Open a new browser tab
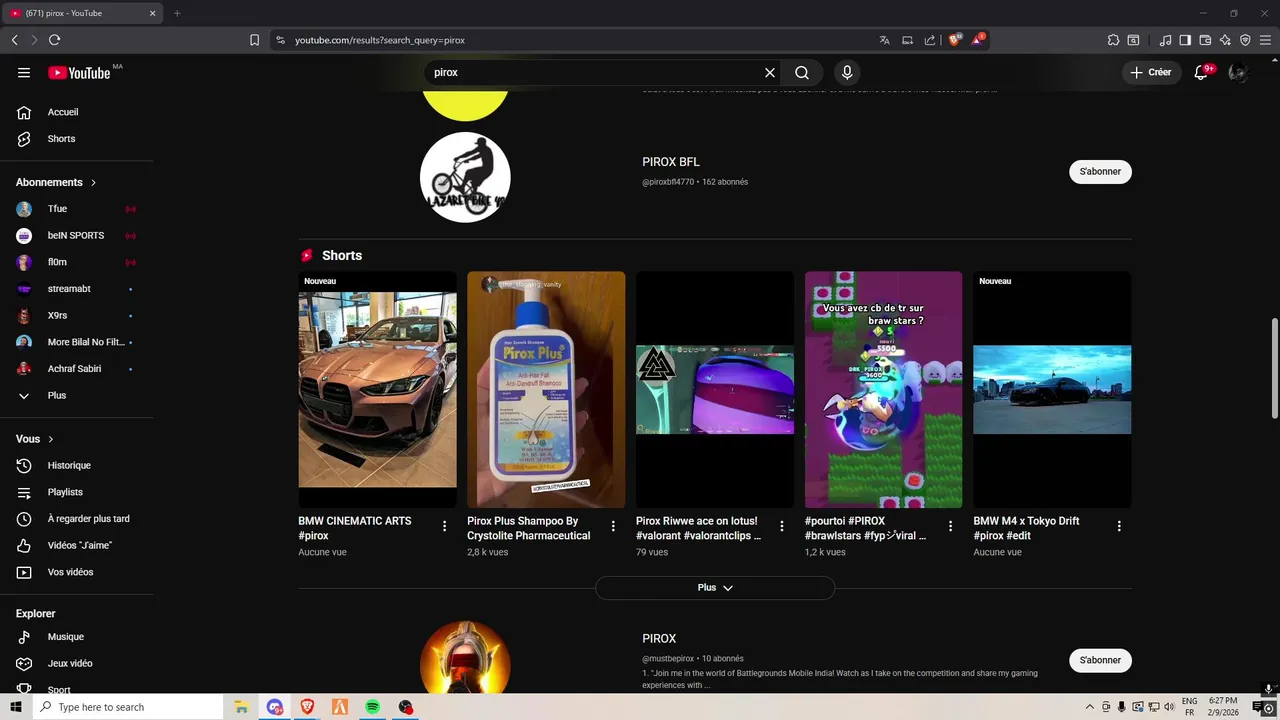 pos(177,13)
